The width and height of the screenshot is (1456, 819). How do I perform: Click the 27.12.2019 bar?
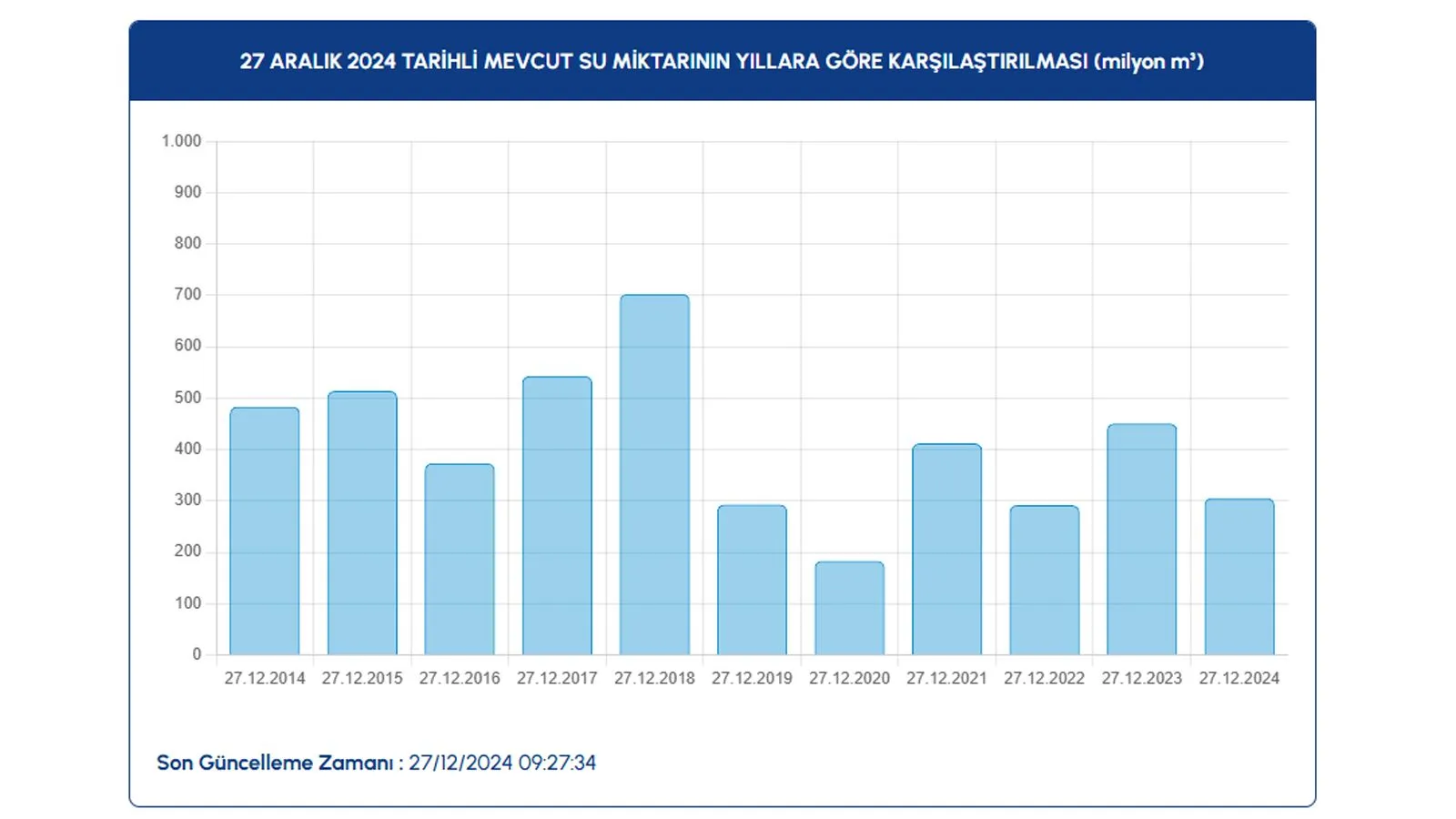752,580
